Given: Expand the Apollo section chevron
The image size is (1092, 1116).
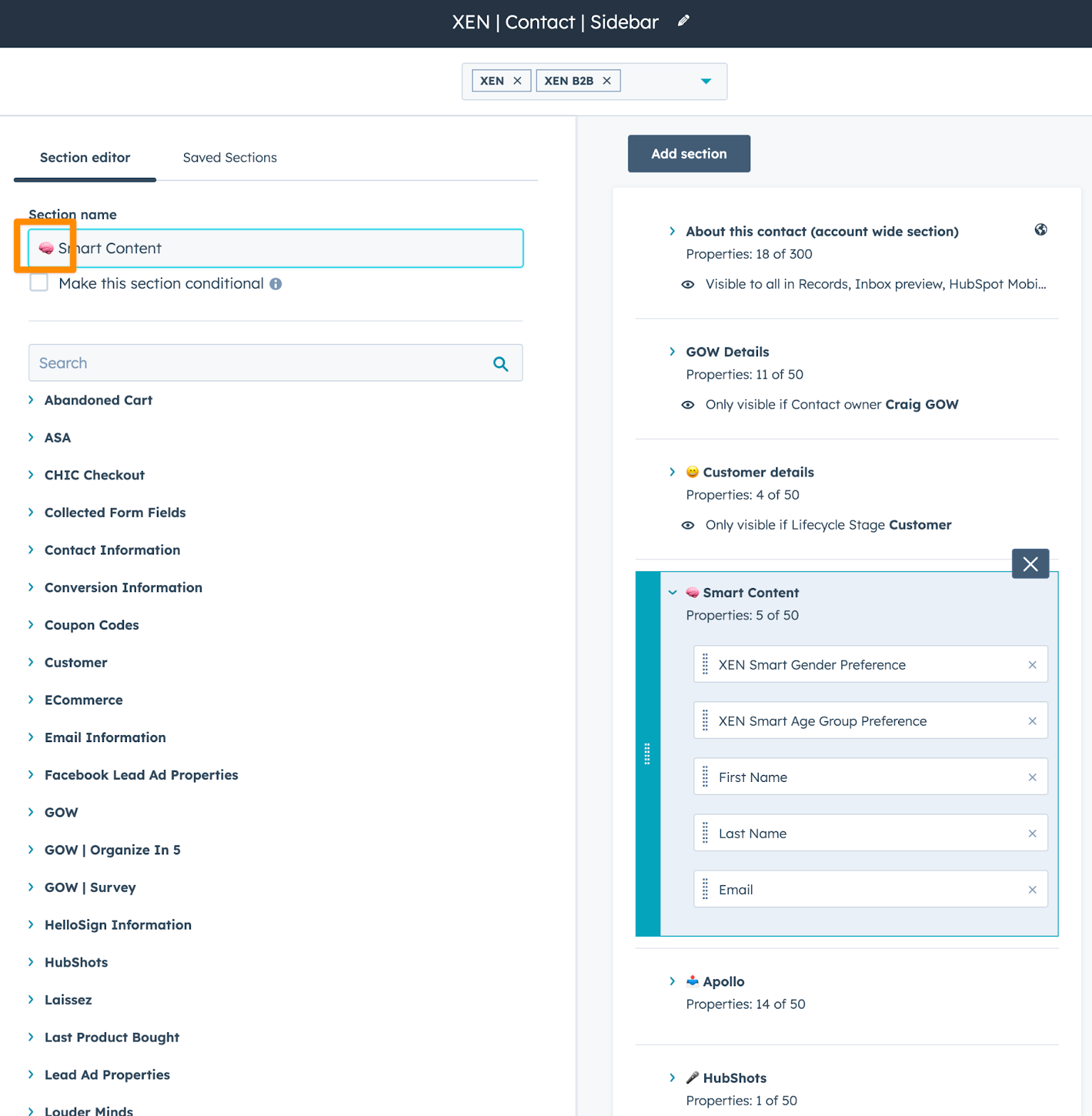Looking at the screenshot, I should coord(672,981).
